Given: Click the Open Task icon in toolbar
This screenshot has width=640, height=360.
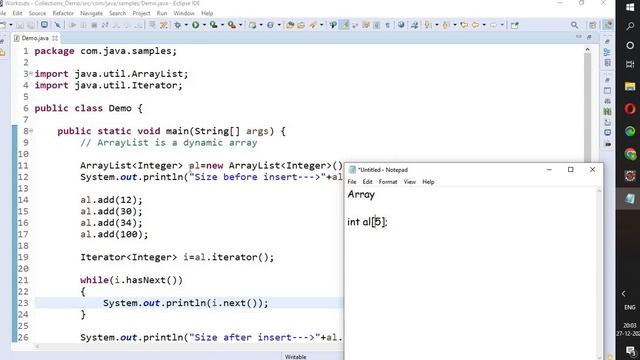Looking at the screenshot, I should 301,25.
